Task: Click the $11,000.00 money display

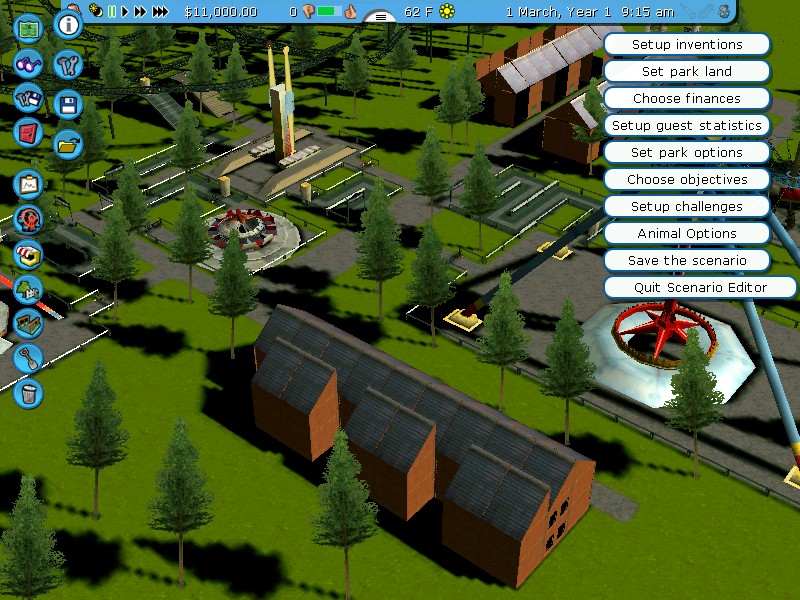Action: (220, 12)
